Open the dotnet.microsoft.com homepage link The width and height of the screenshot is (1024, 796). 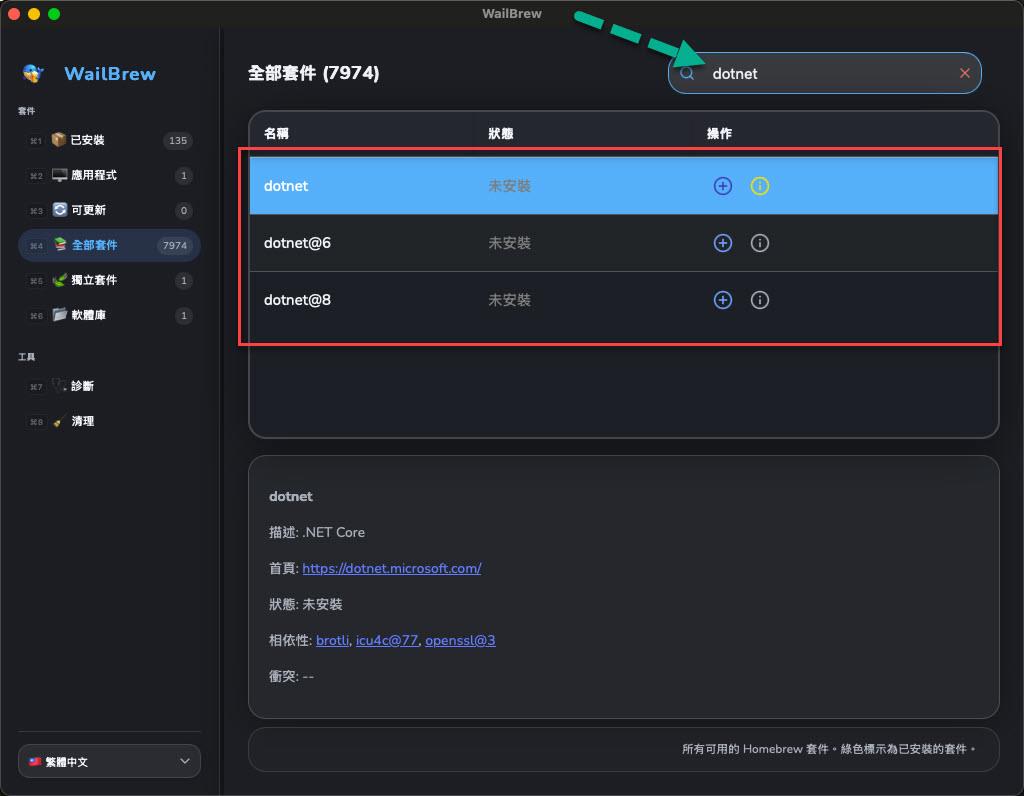(x=391, y=568)
